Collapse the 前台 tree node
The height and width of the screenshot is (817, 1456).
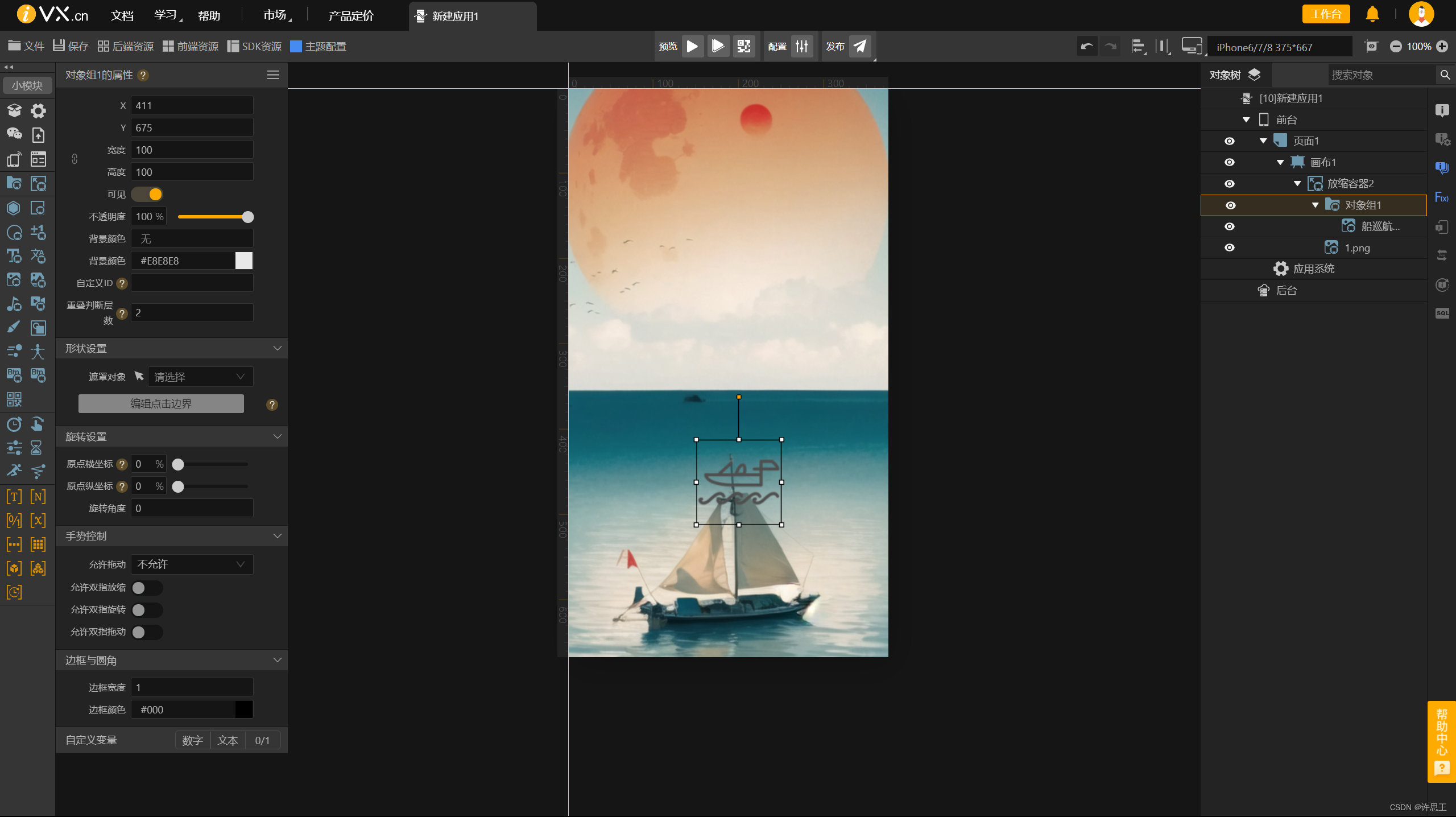point(1246,120)
